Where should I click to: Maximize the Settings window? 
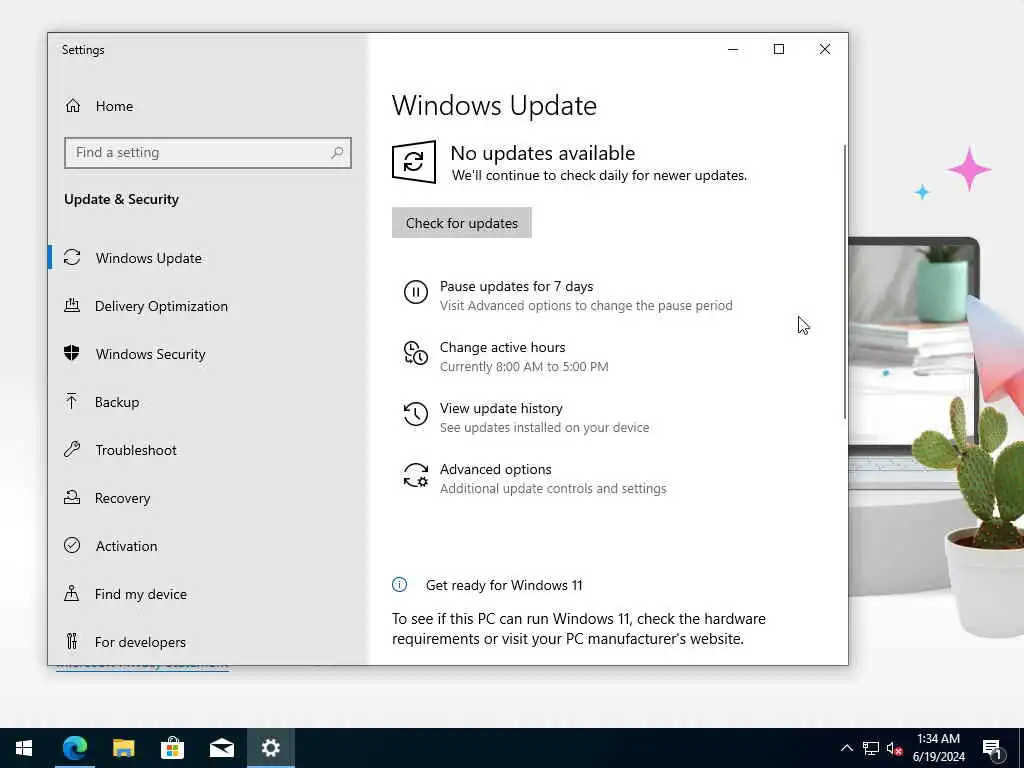[x=778, y=50]
